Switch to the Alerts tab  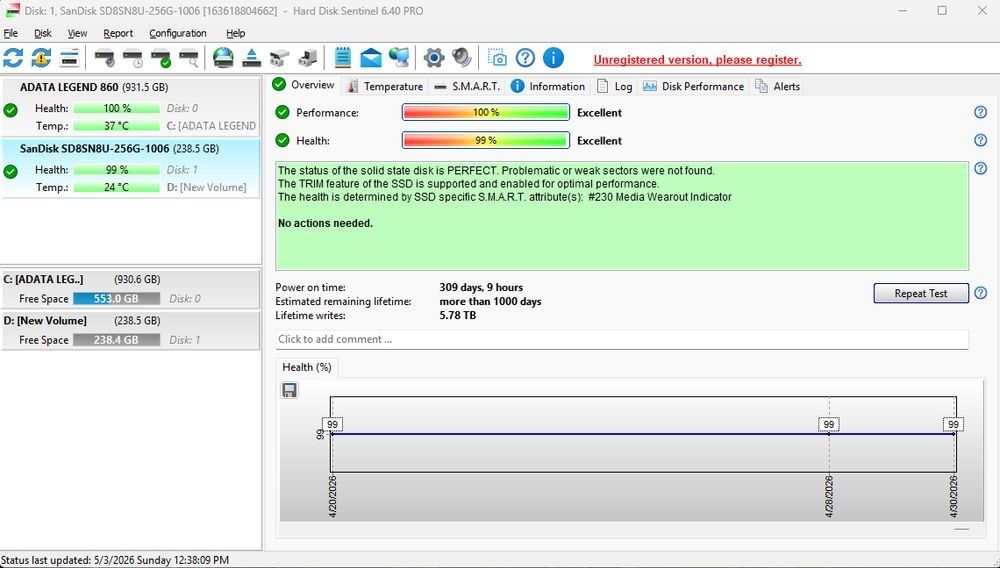click(777, 86)
